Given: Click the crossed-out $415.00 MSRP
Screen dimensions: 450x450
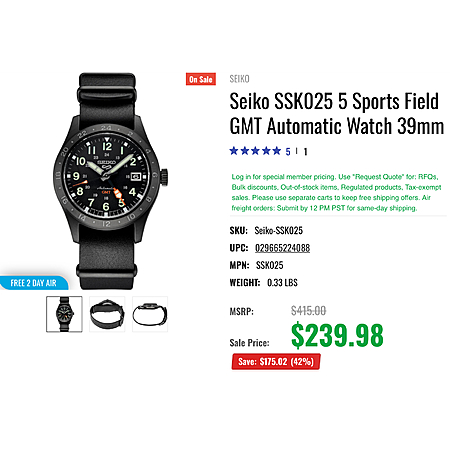Looking at the screenshot, I should point(308,311).
